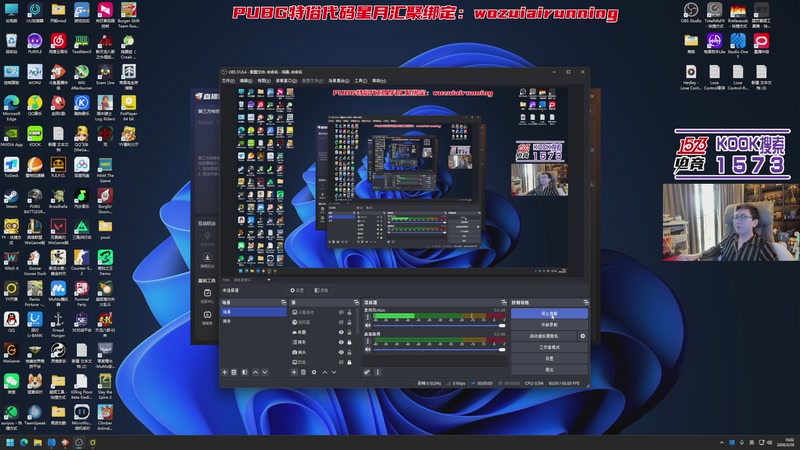This screenshot has width=800, height=450.
Task: Open the NVIDIA App desktop shortcut
Action: tap(11, 137)
